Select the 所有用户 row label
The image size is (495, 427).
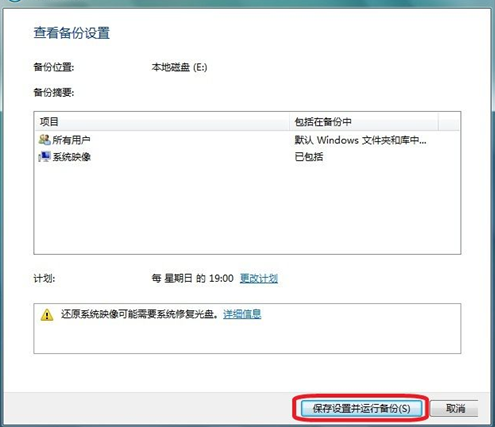point(71,140)
